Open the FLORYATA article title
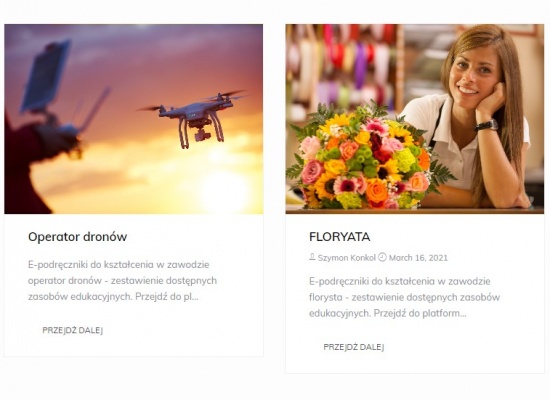This screenshot has height=400, width=550. pyautogui.click(x=340, y=237)
